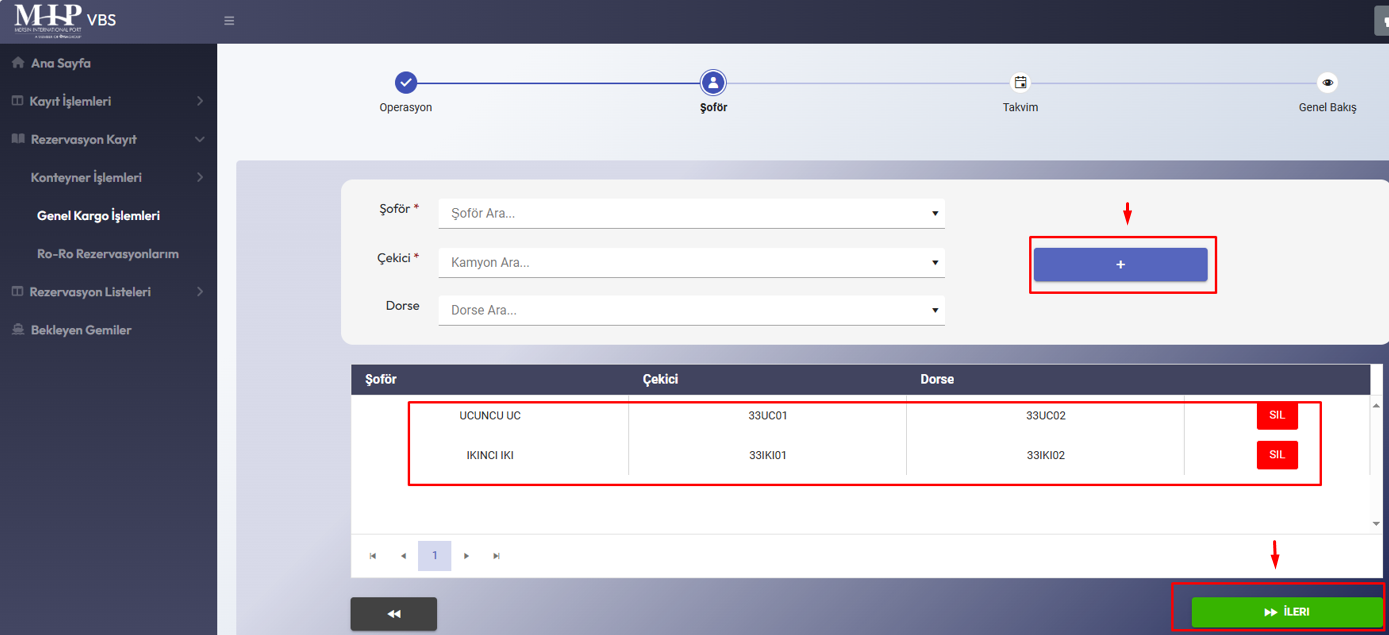This screenshot has height=635, width=1389.
Task: Click the hamburger menu icon in header
Action: [229, 21]
